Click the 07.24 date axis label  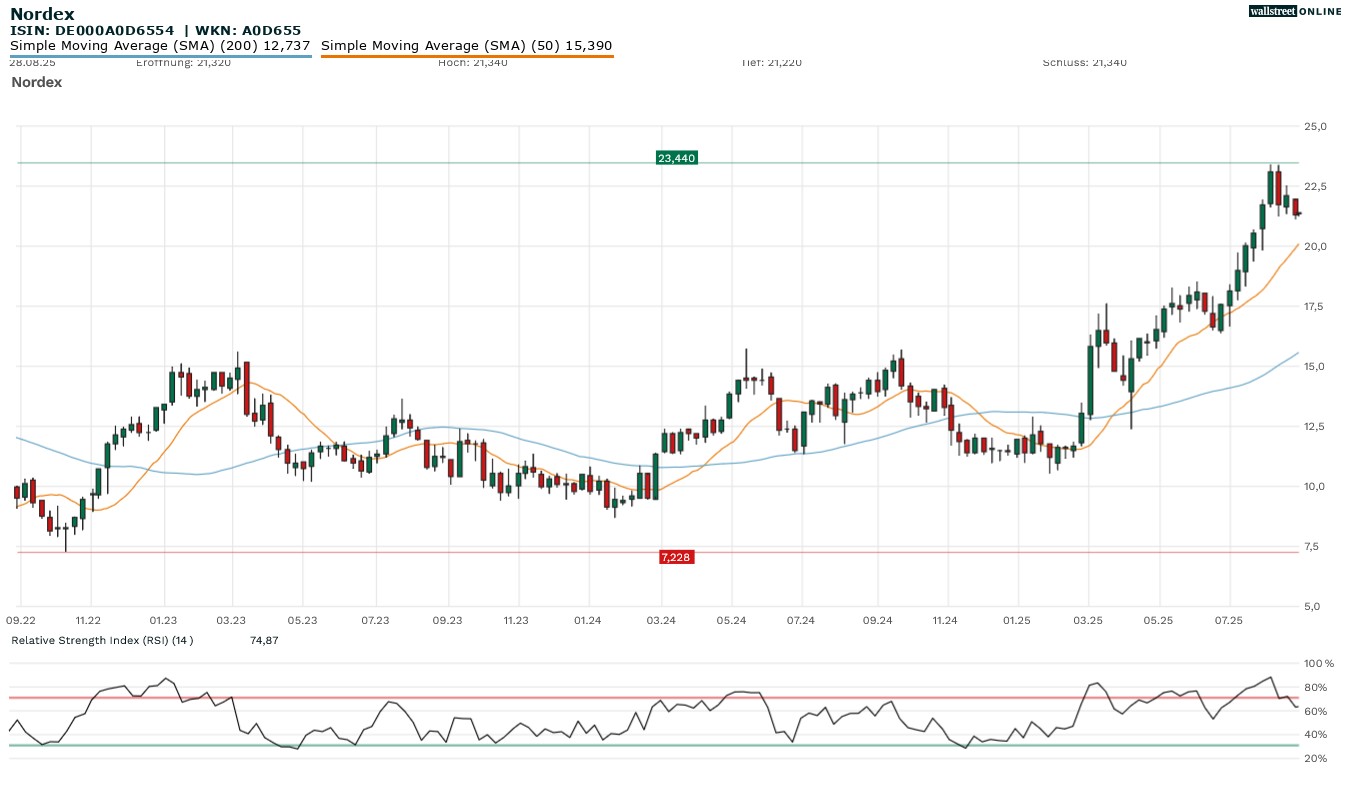801,621
